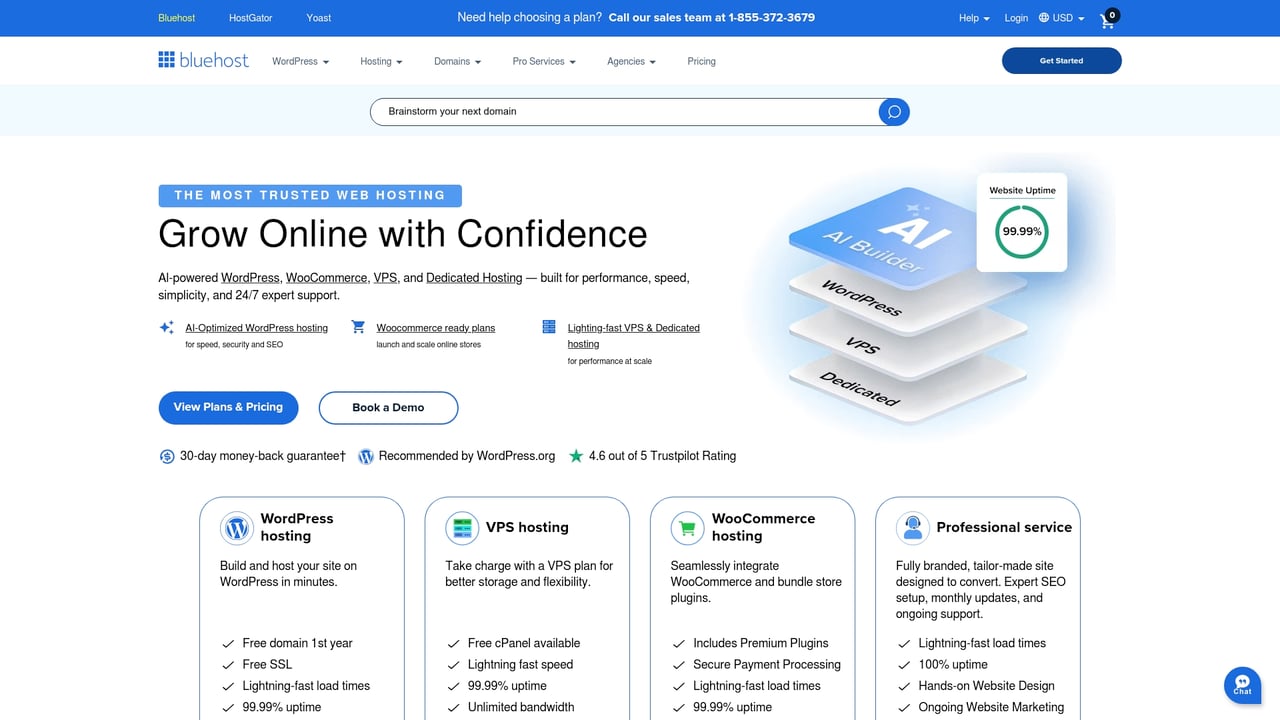Click the search magnifier in the domain bar
This screenshot has height=720, width=1280.
892,111
